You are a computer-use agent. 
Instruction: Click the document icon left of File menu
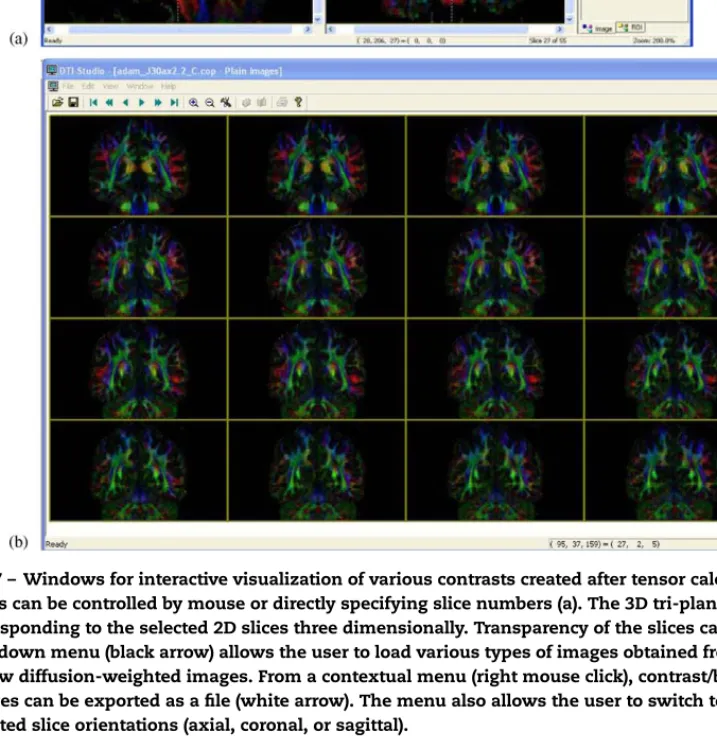(53, 86)
